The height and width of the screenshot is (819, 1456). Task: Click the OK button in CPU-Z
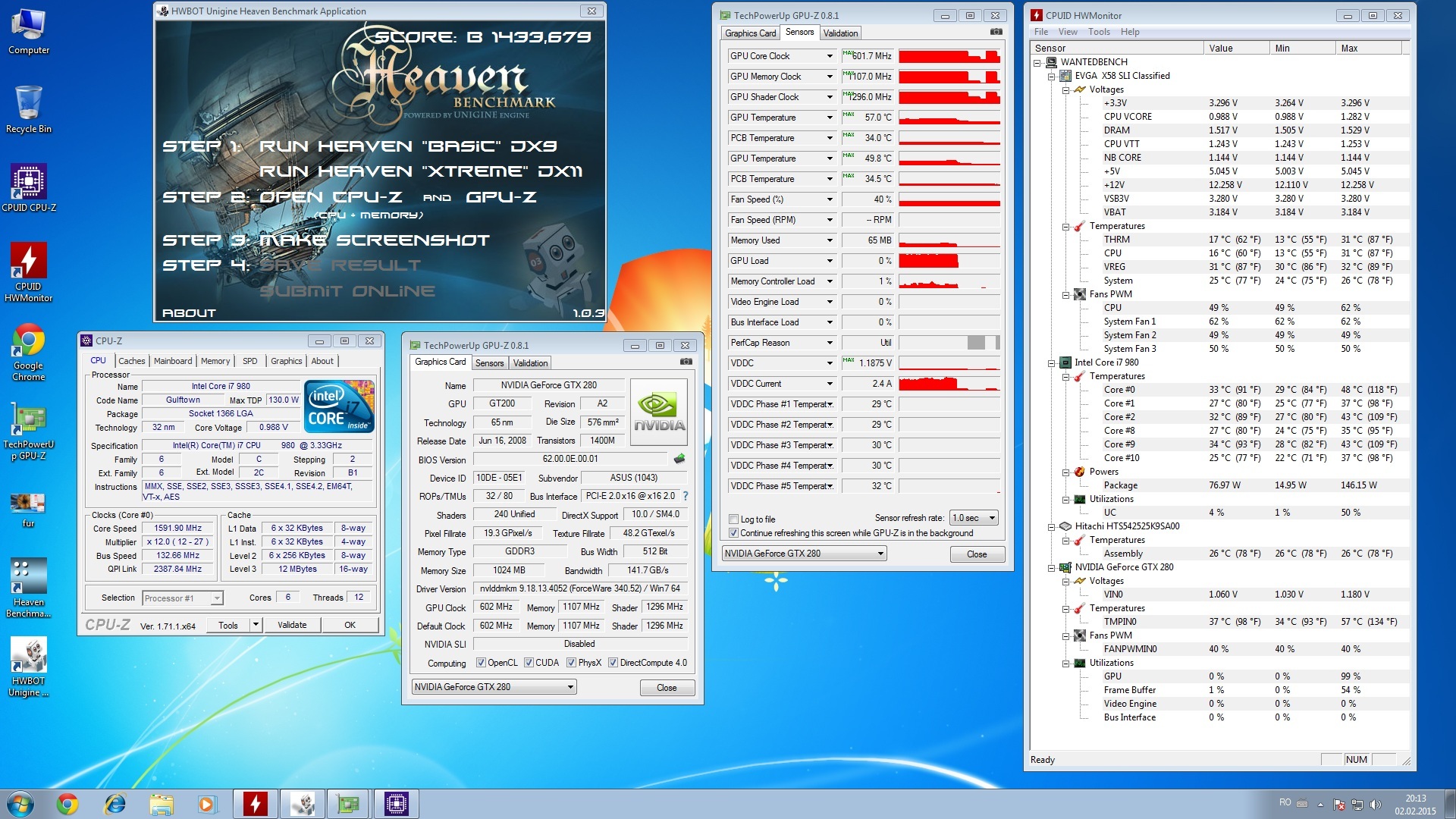pos(350,625)
